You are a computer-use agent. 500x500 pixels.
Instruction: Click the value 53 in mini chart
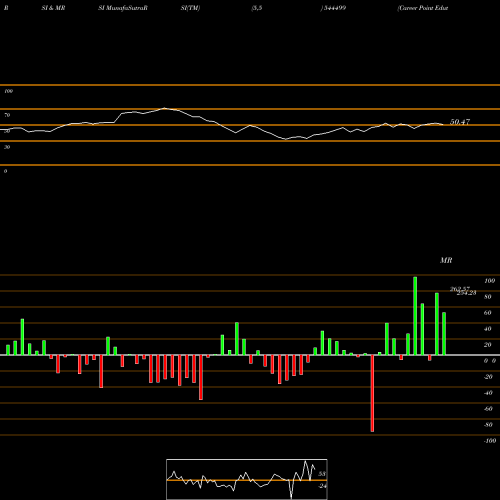322,474
